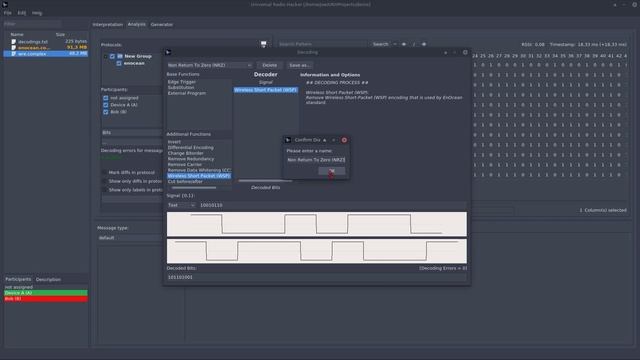Click the New Group folder icon
Image resolution: width=640 pixels, height=360 pixels.
(120, 56)
